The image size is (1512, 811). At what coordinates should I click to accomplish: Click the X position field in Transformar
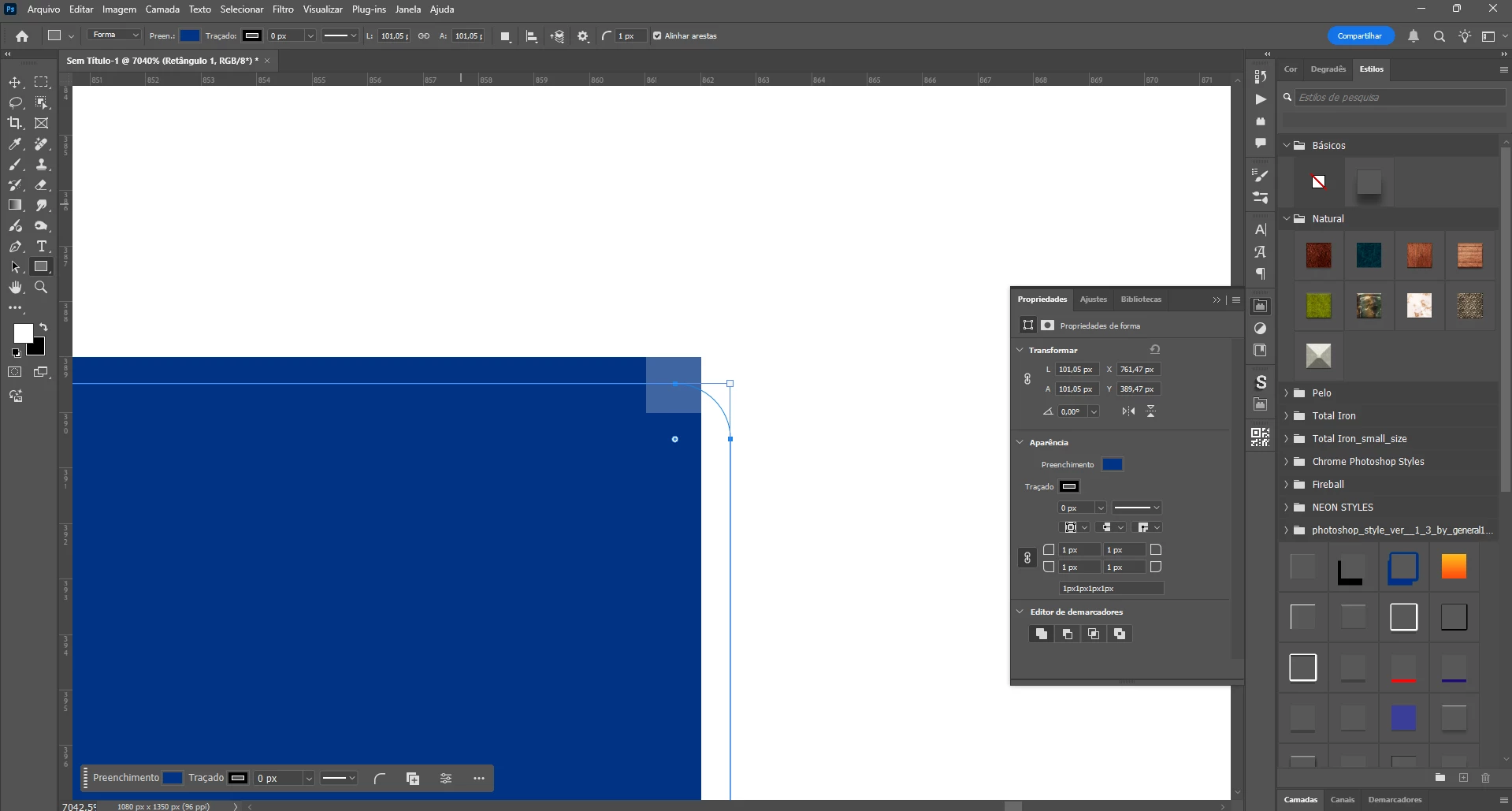tap(1139, 370)
